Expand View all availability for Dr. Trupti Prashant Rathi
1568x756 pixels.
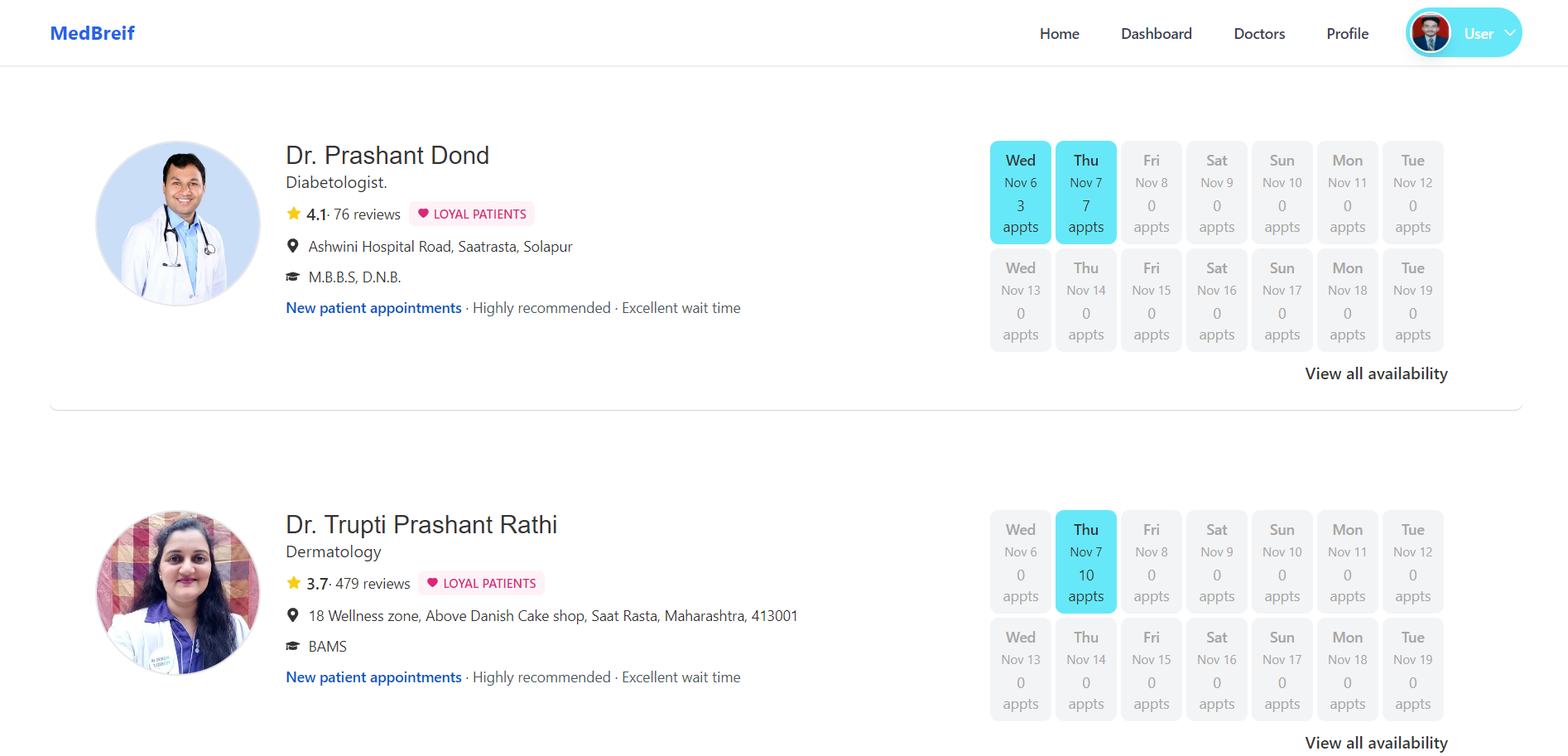click(1377, 743)
